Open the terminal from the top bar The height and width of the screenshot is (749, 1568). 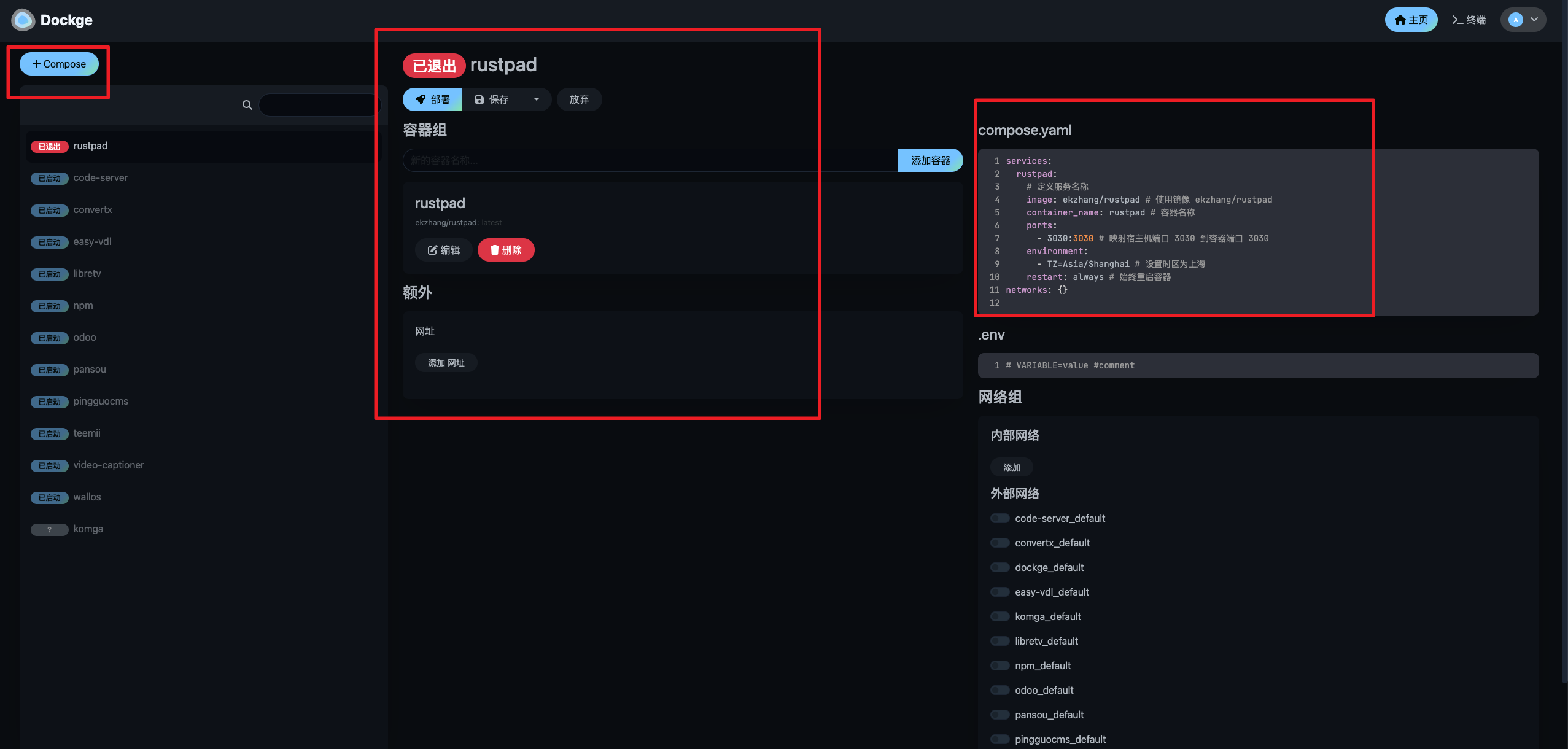pyautogui.click(x=1469, y=20)
